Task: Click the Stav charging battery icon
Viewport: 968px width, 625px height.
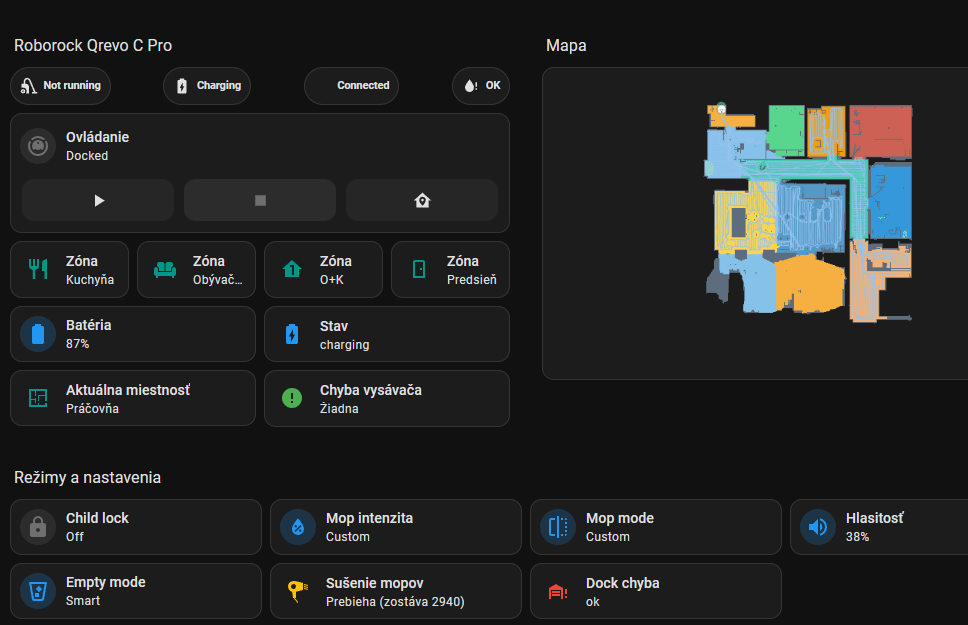Action: [292, 334]
